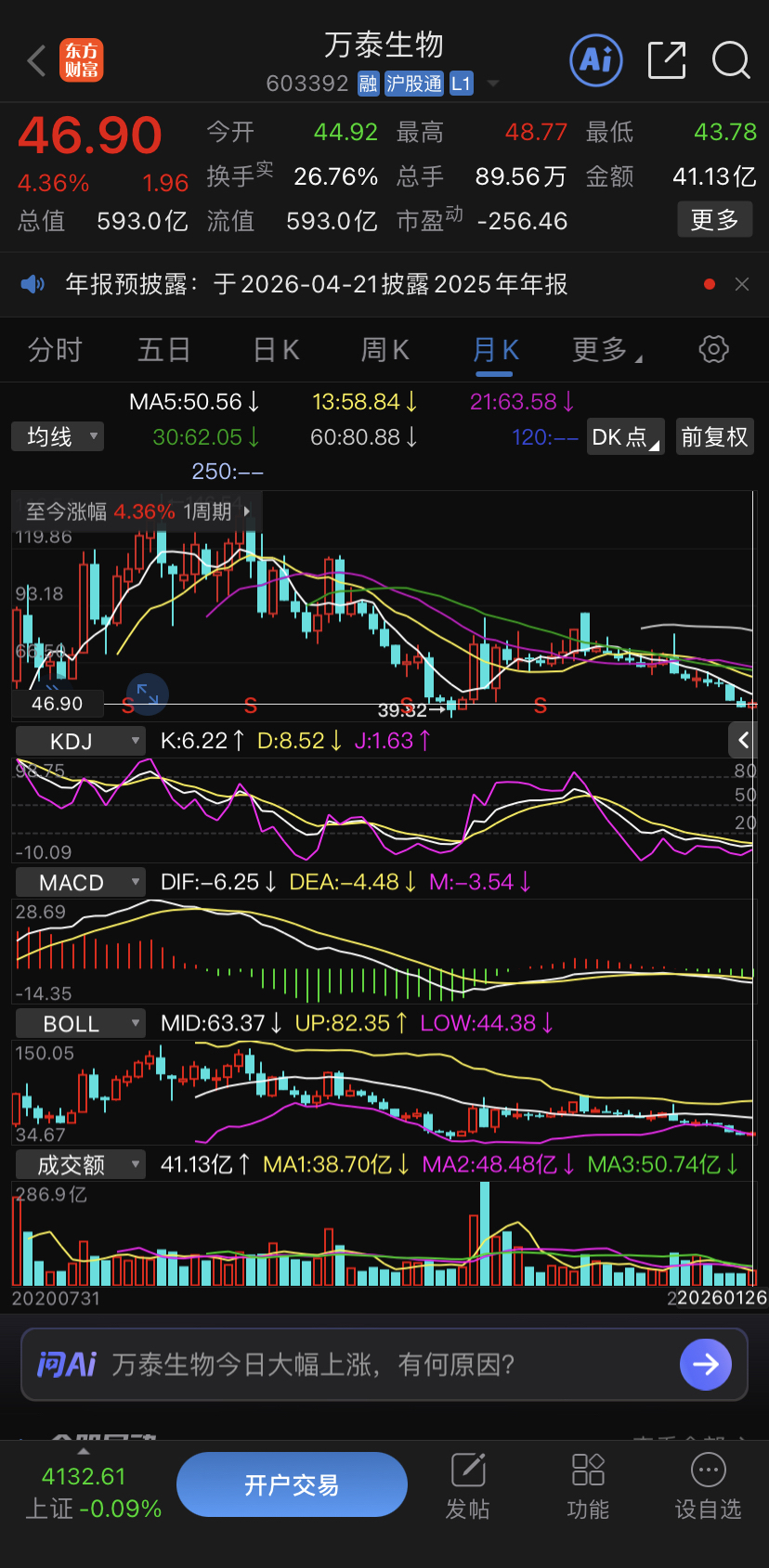Tap the 市盈 -256.46 value
This screenshot has height=1568, width=769.
tap(522, 221)
